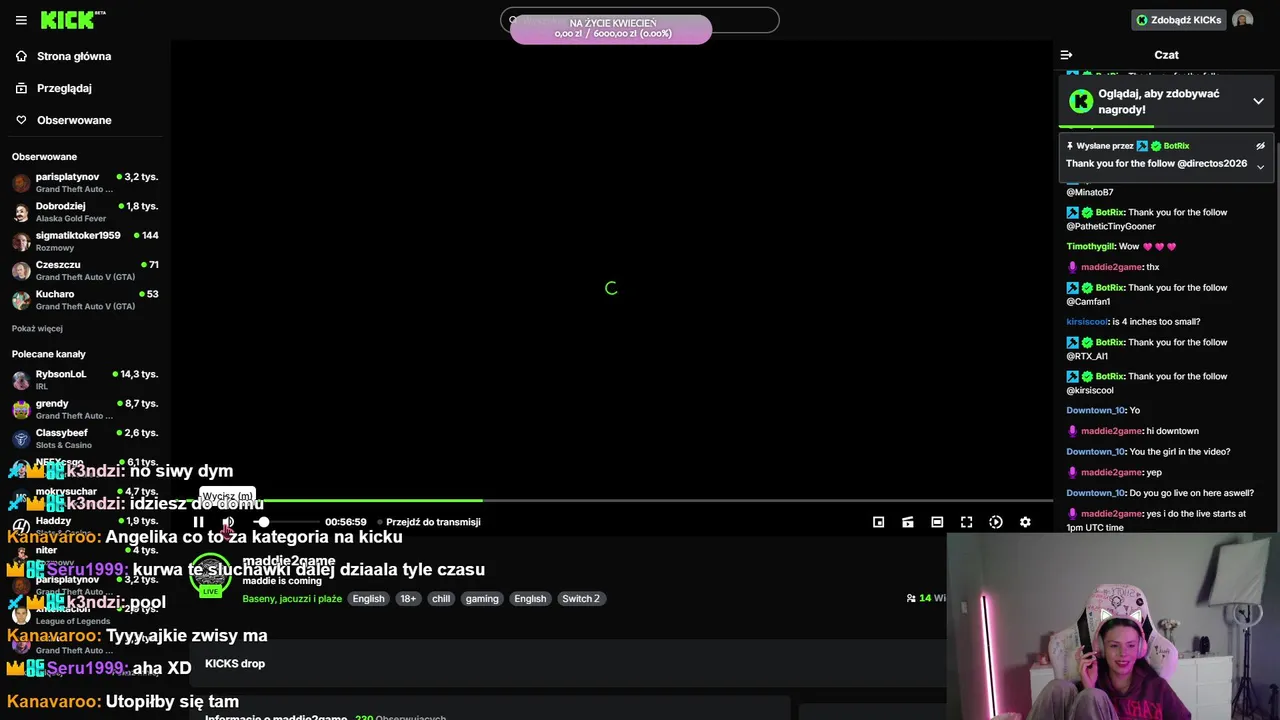This screenshot has height=720, width=1280.
Task: Click the chill tag
Action: [x=441, y=599]
